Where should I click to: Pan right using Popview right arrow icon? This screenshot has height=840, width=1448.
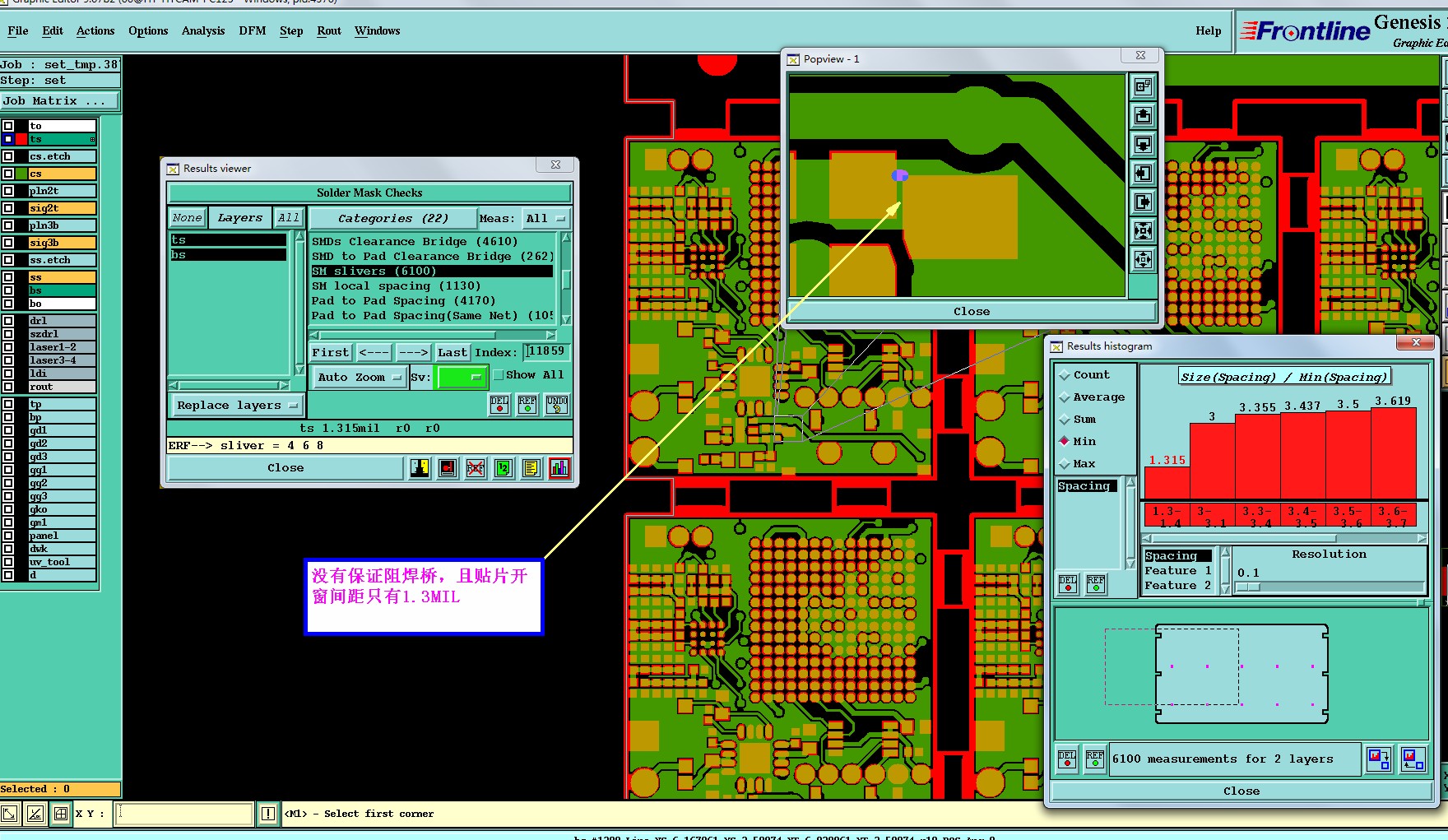point(1144,202)
